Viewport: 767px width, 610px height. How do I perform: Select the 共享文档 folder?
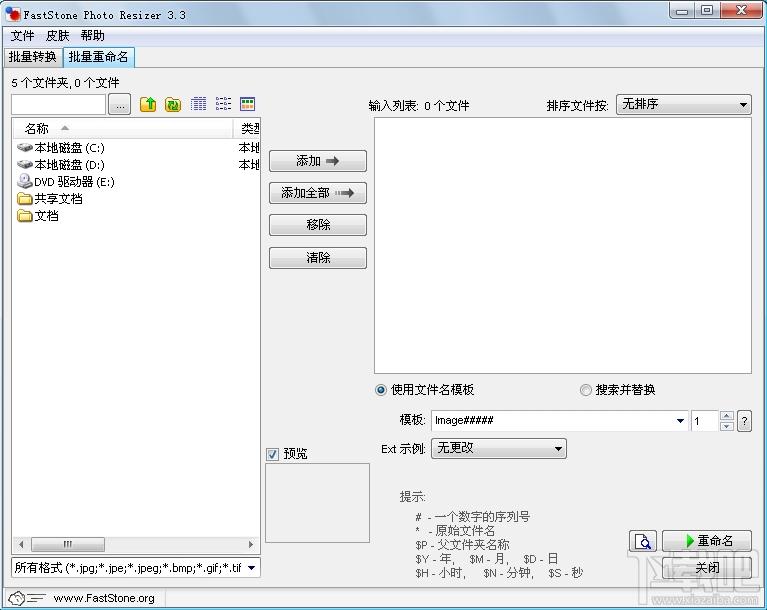49,199
